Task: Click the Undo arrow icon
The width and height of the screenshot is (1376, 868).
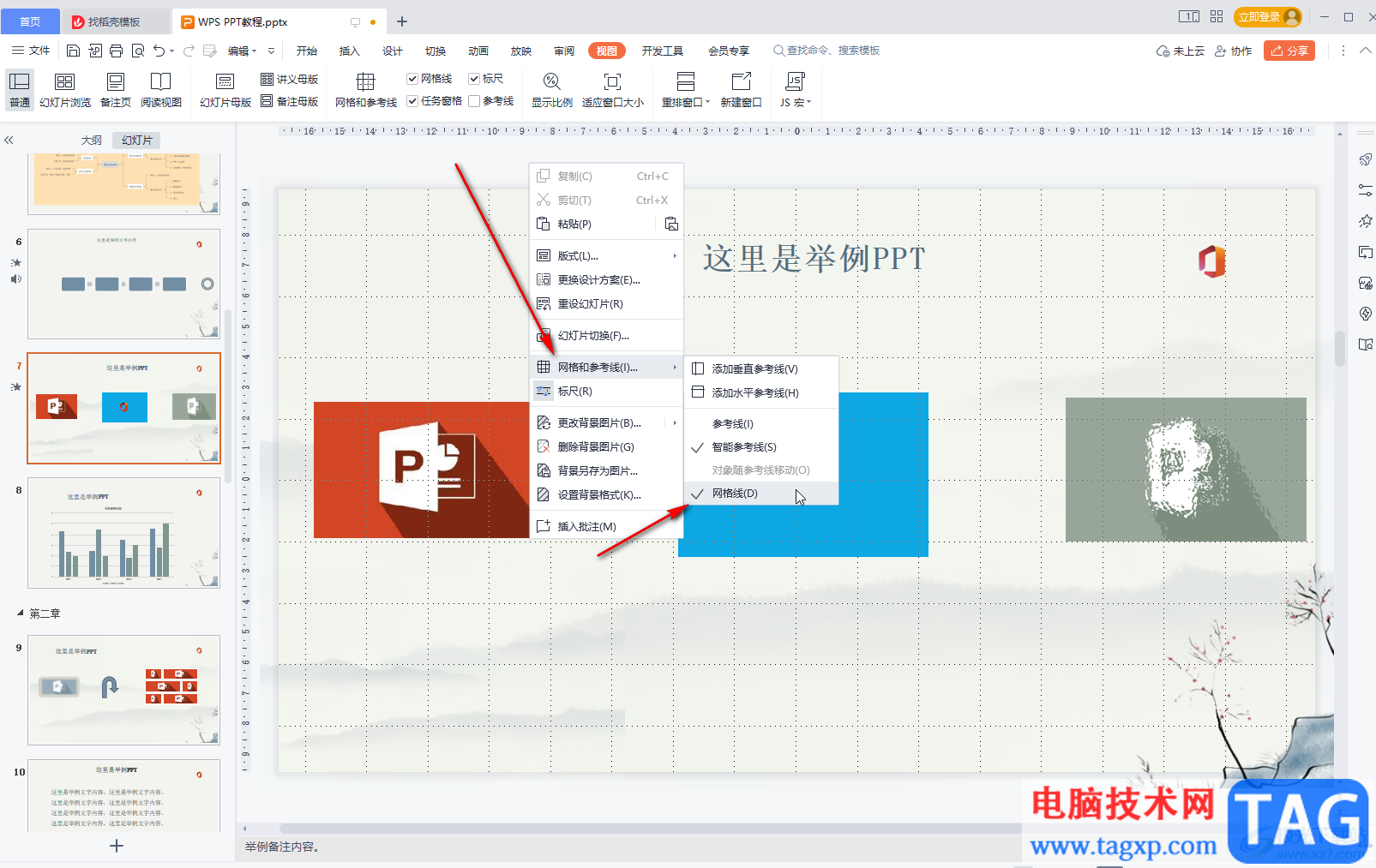Action: point(159,51)
